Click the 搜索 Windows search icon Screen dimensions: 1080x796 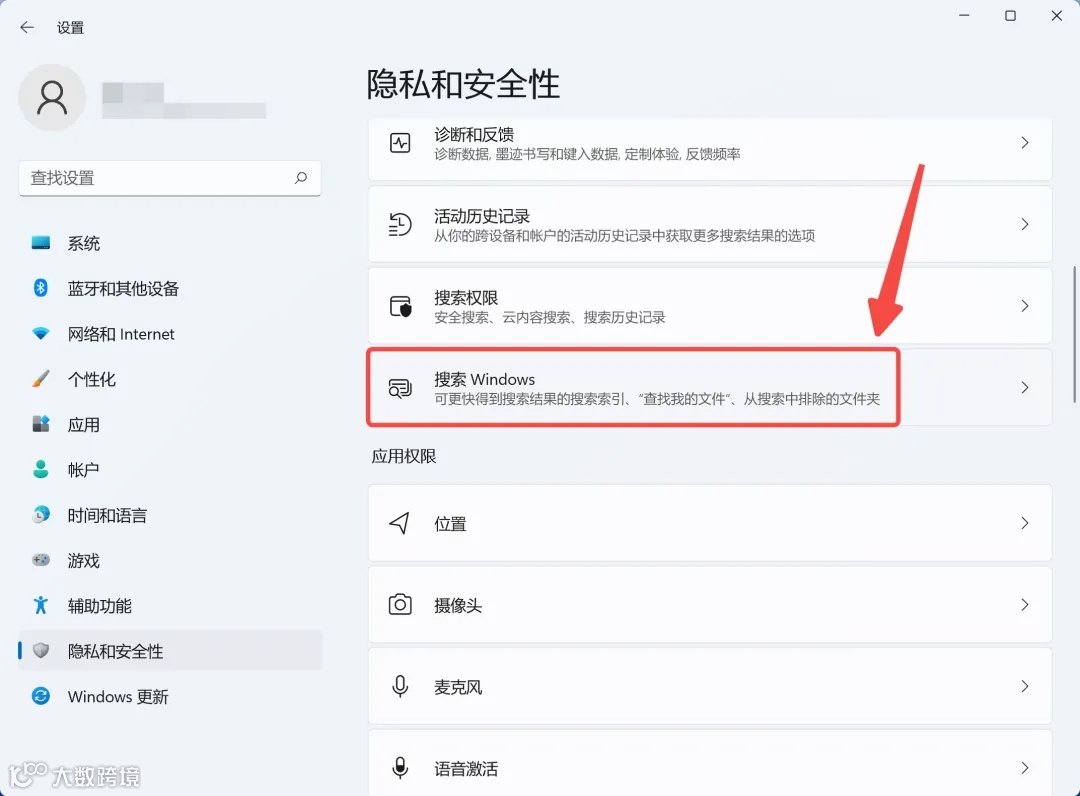[x=400, y=388]
